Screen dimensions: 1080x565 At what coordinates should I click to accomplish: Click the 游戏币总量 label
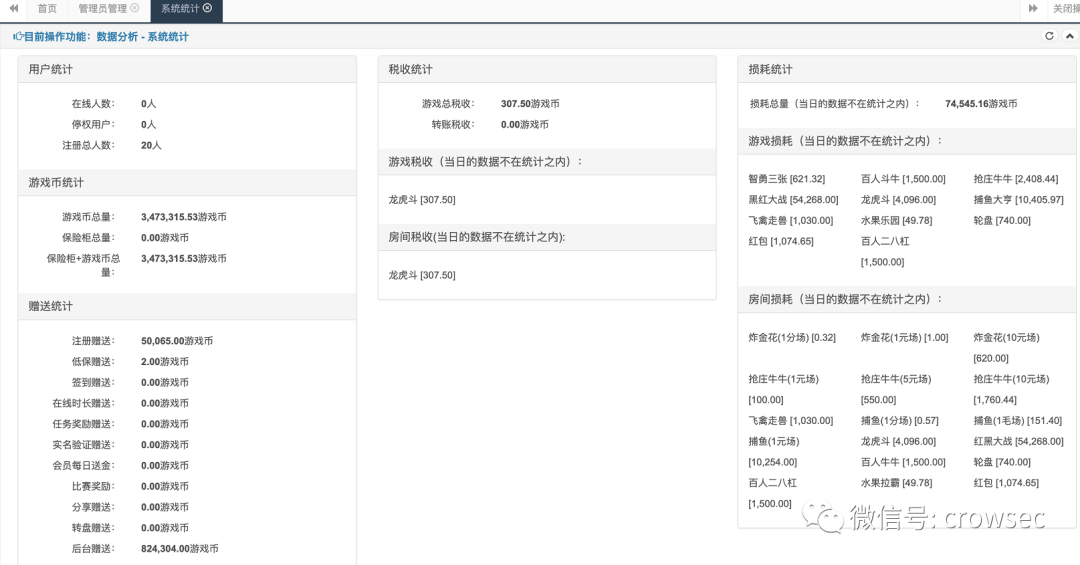88,217
